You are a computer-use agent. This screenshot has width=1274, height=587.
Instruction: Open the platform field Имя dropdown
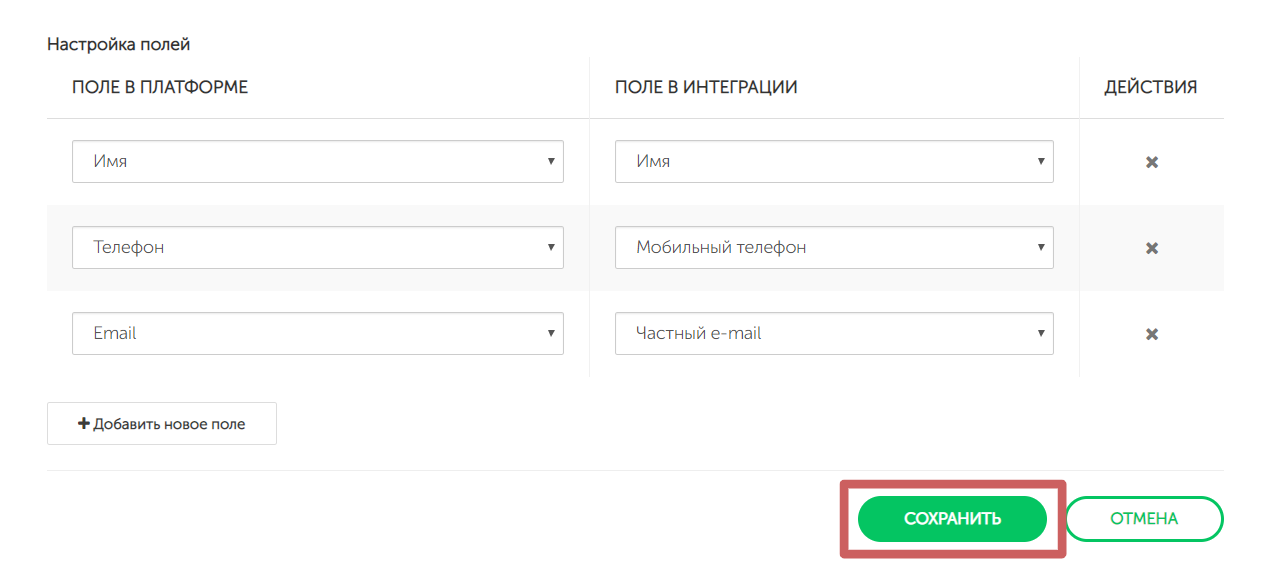pos(317,161)
